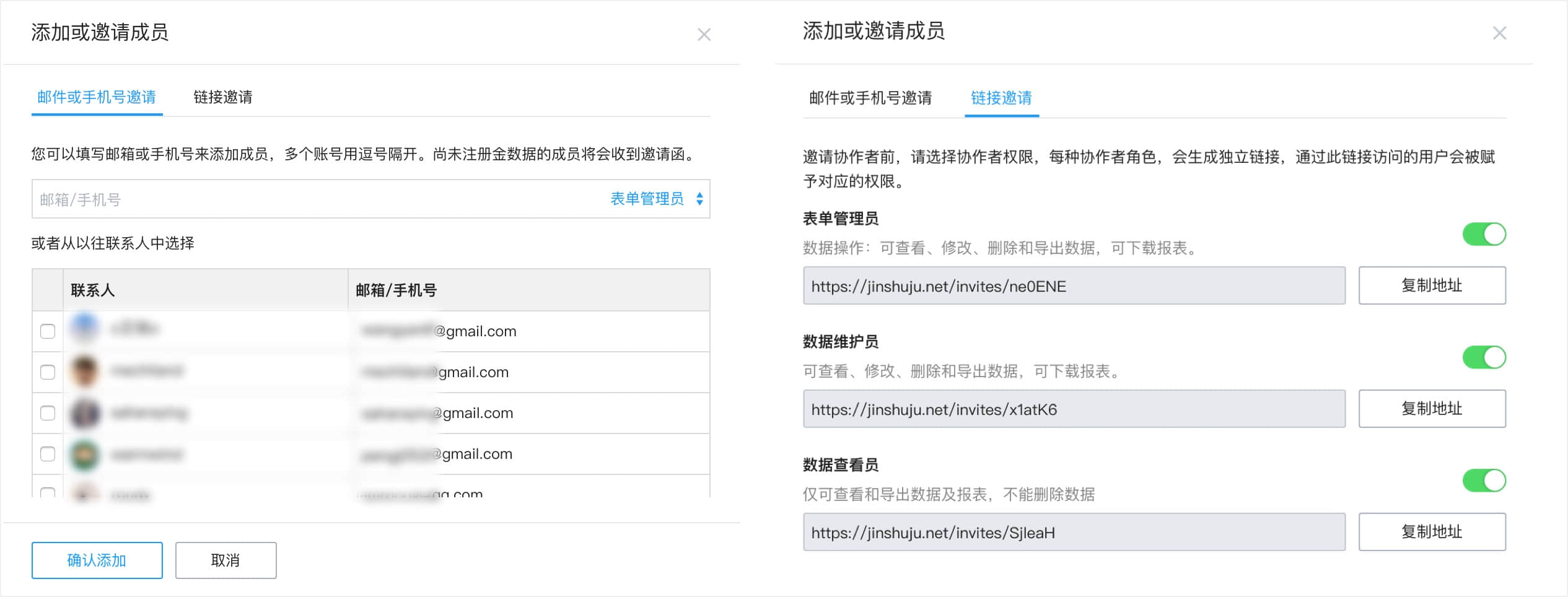Check the fourth contact's checkbox
The image size is (1568, 597).
point(48,454)
